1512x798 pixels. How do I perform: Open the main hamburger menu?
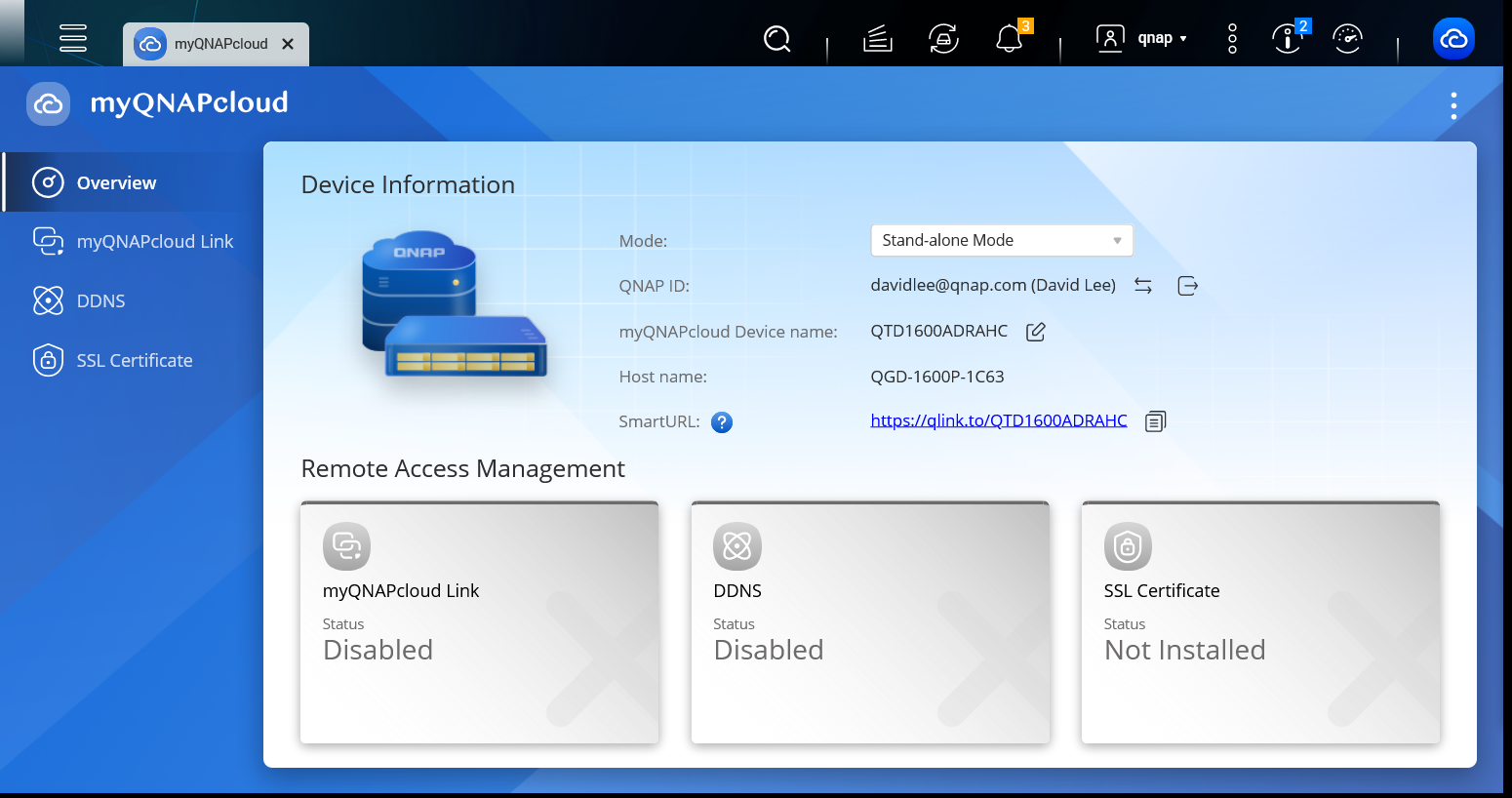(x=73, y=38)
